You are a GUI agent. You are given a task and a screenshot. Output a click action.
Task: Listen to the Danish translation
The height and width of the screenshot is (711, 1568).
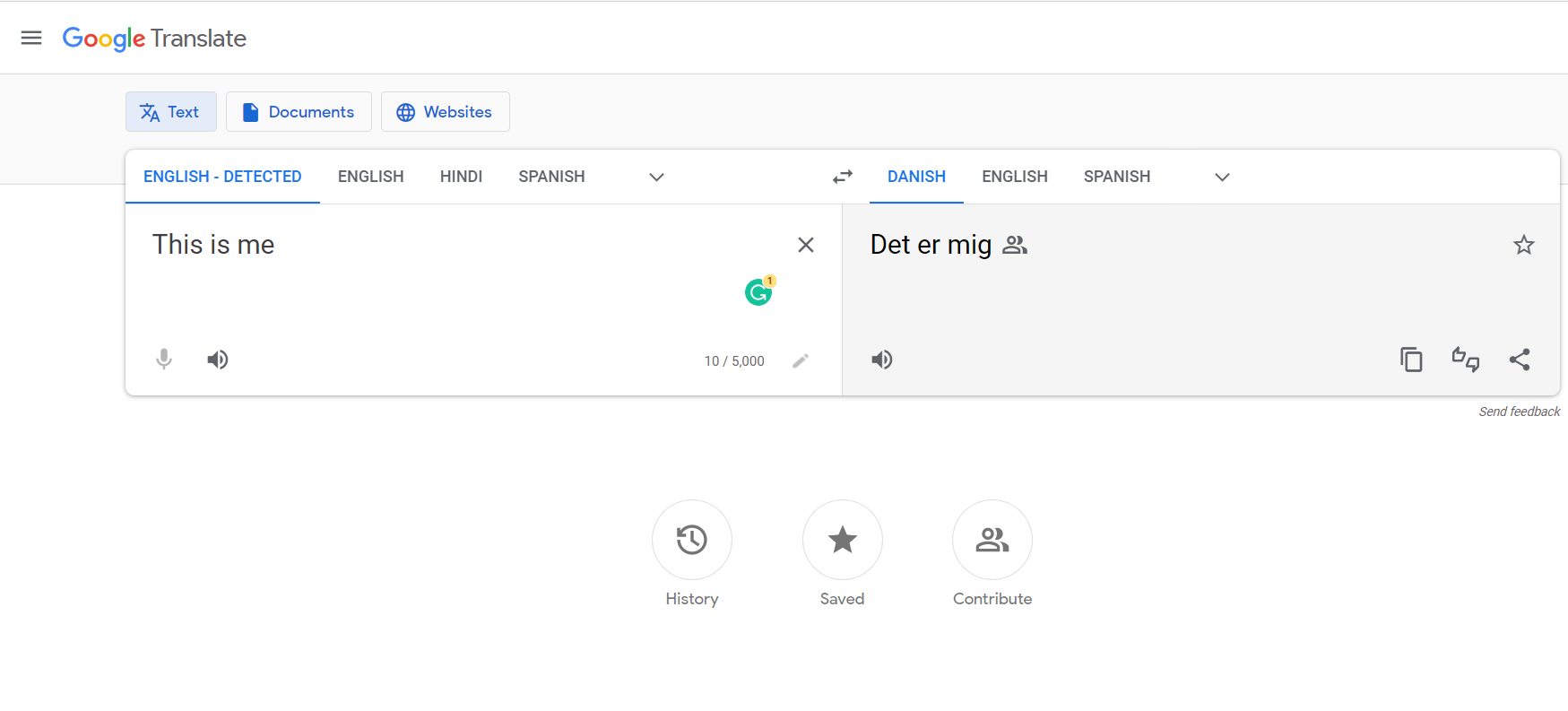click(882, 360)
